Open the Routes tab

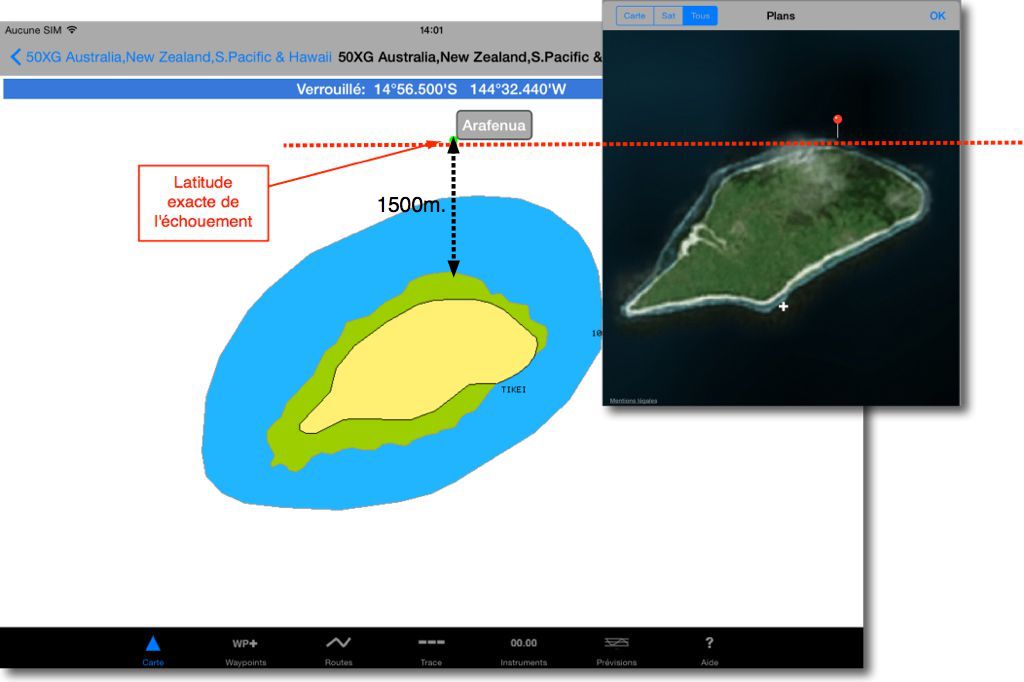click(x=338, y=651)
